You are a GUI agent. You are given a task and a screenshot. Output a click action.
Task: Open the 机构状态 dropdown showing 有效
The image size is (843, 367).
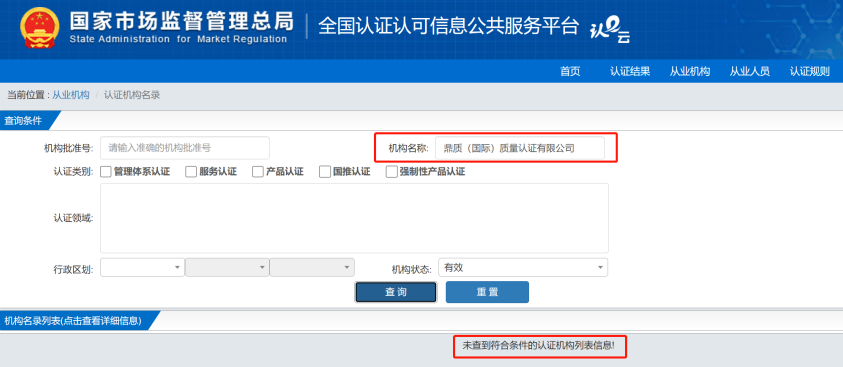tap(523, 268)
